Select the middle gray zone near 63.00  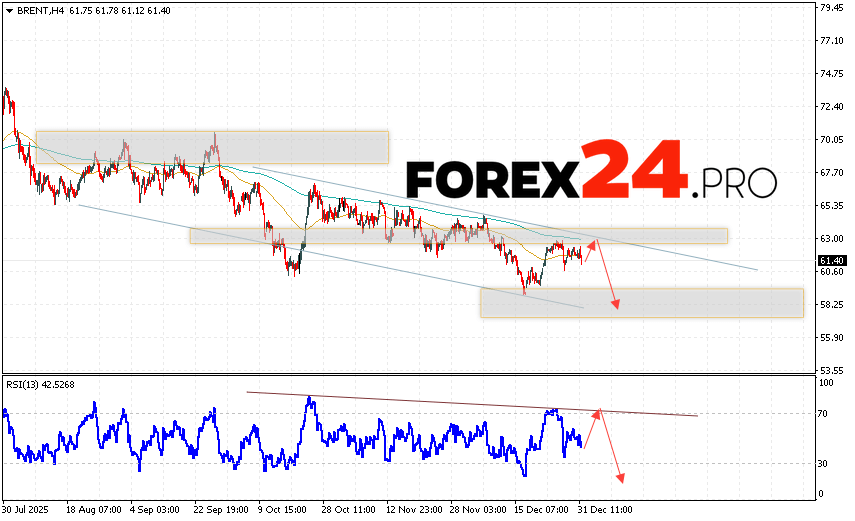[458, 236]
